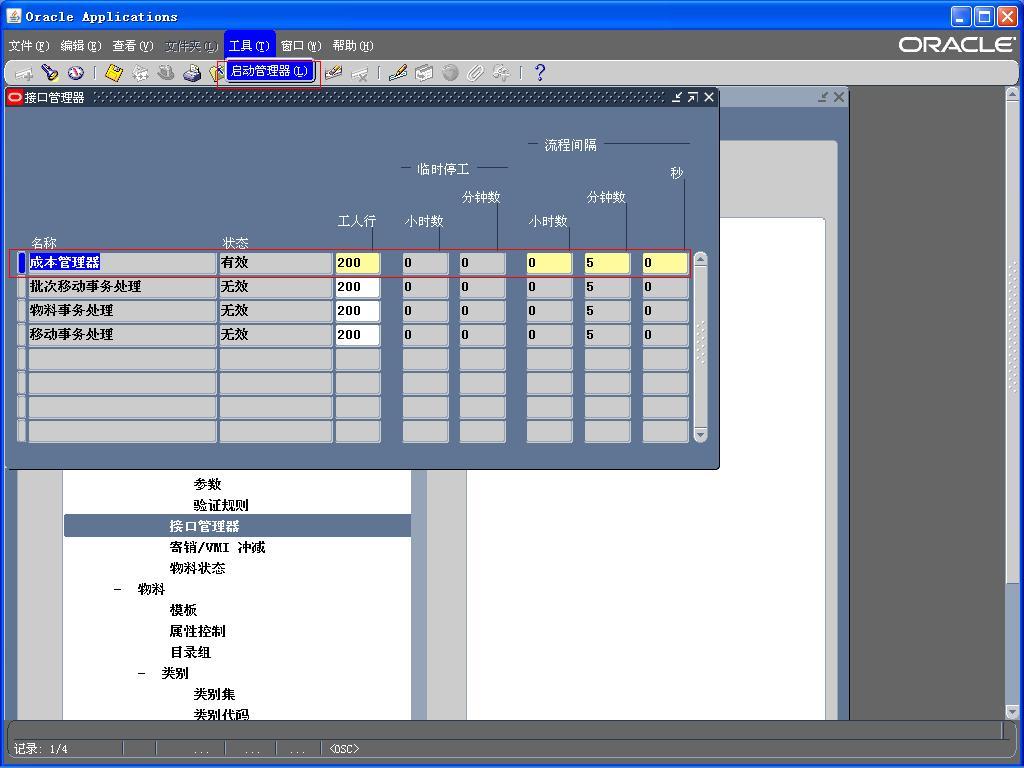Collapse the 物料 tree node
The height and width of the screenshot is (768, 1024).
118,589
